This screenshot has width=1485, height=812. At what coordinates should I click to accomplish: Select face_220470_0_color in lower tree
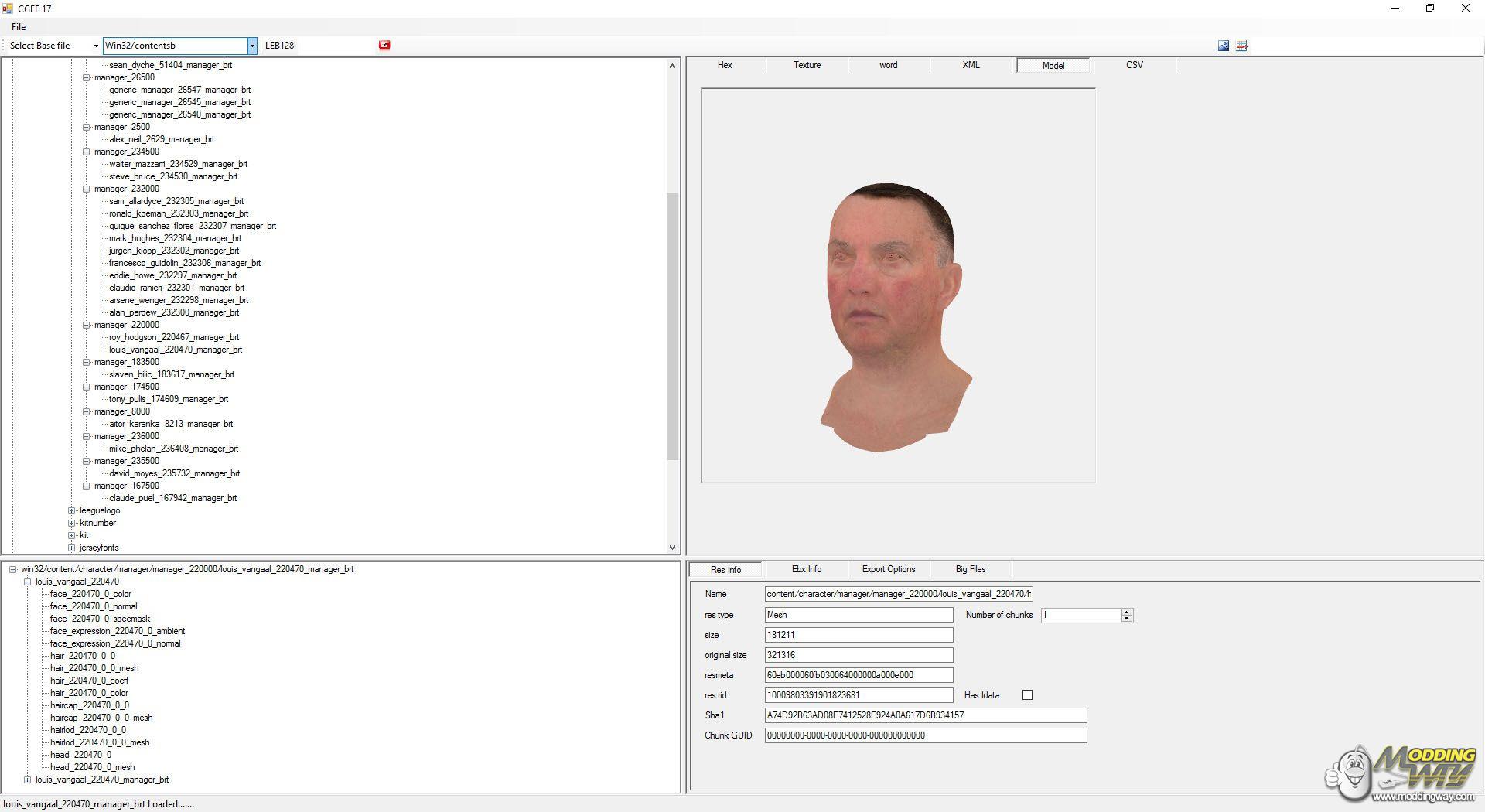click(90, 594)
